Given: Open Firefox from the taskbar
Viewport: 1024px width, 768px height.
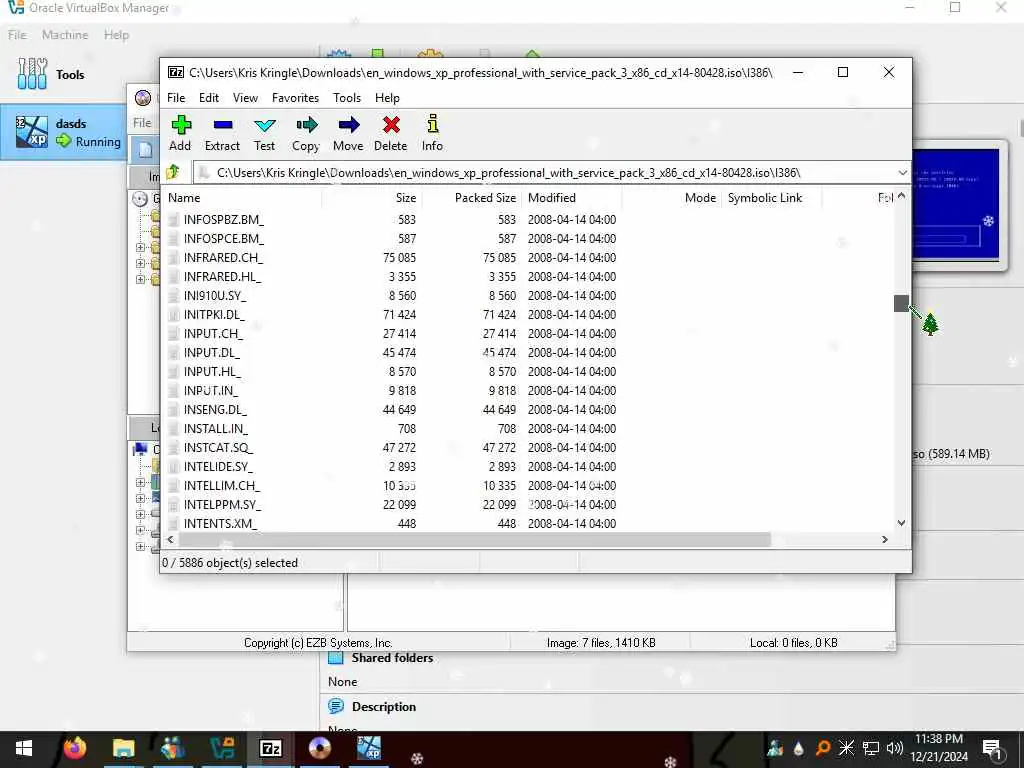Looking at the screenshot, I should [74, 748].
